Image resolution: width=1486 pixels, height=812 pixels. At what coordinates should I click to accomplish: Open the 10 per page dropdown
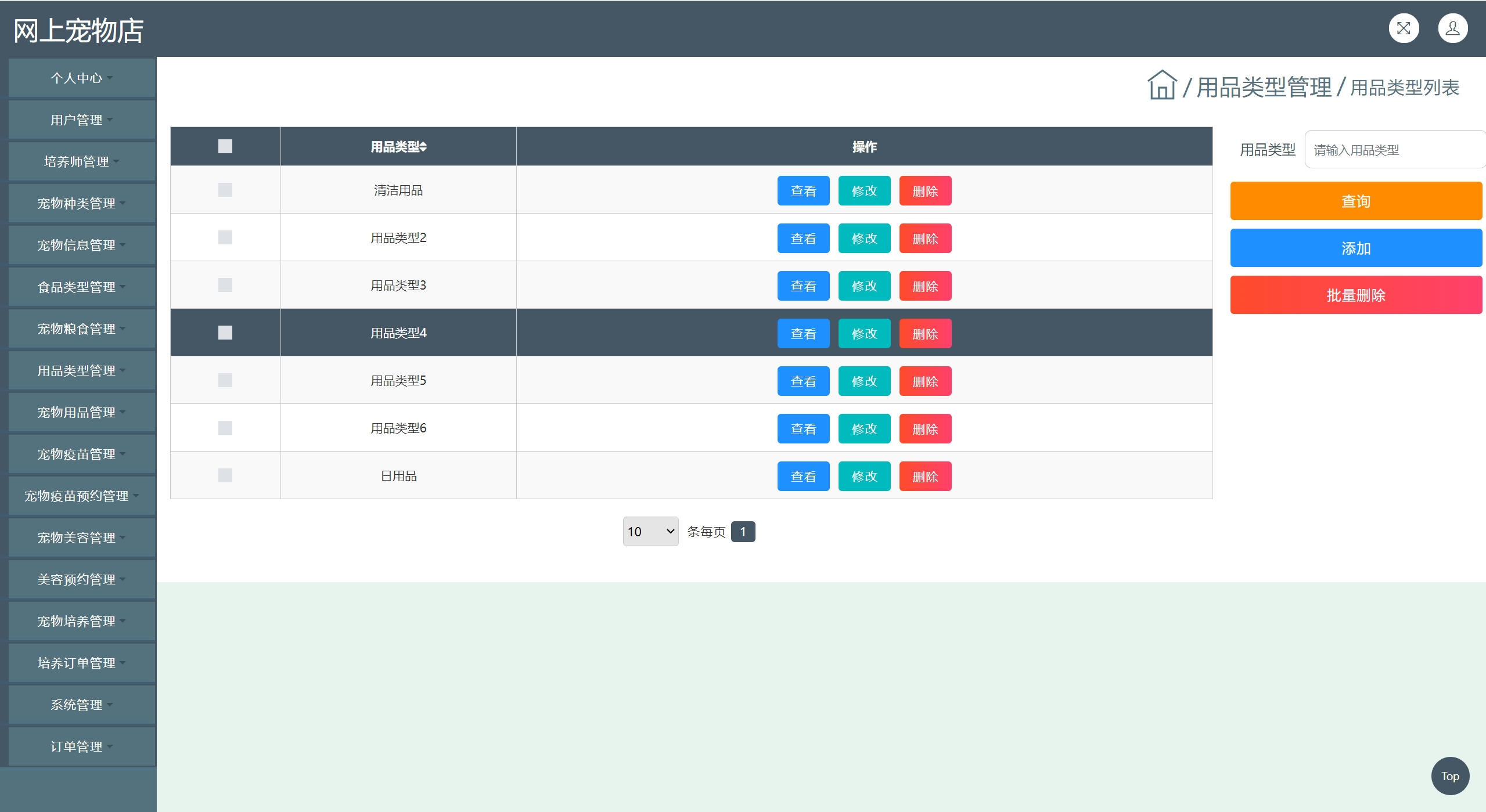click(650, 532)
